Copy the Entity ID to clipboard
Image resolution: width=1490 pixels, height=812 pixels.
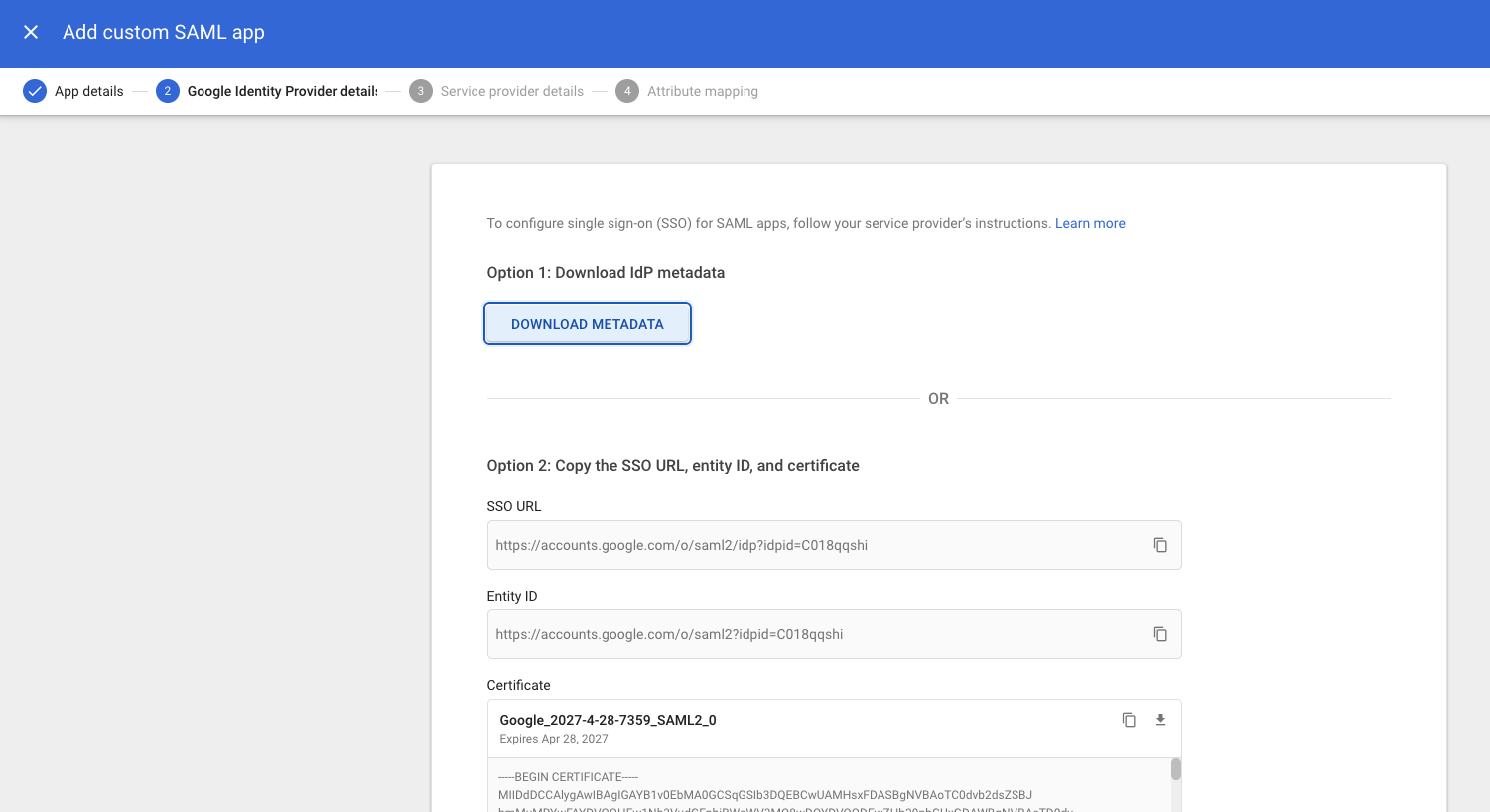coord(1160,634)
